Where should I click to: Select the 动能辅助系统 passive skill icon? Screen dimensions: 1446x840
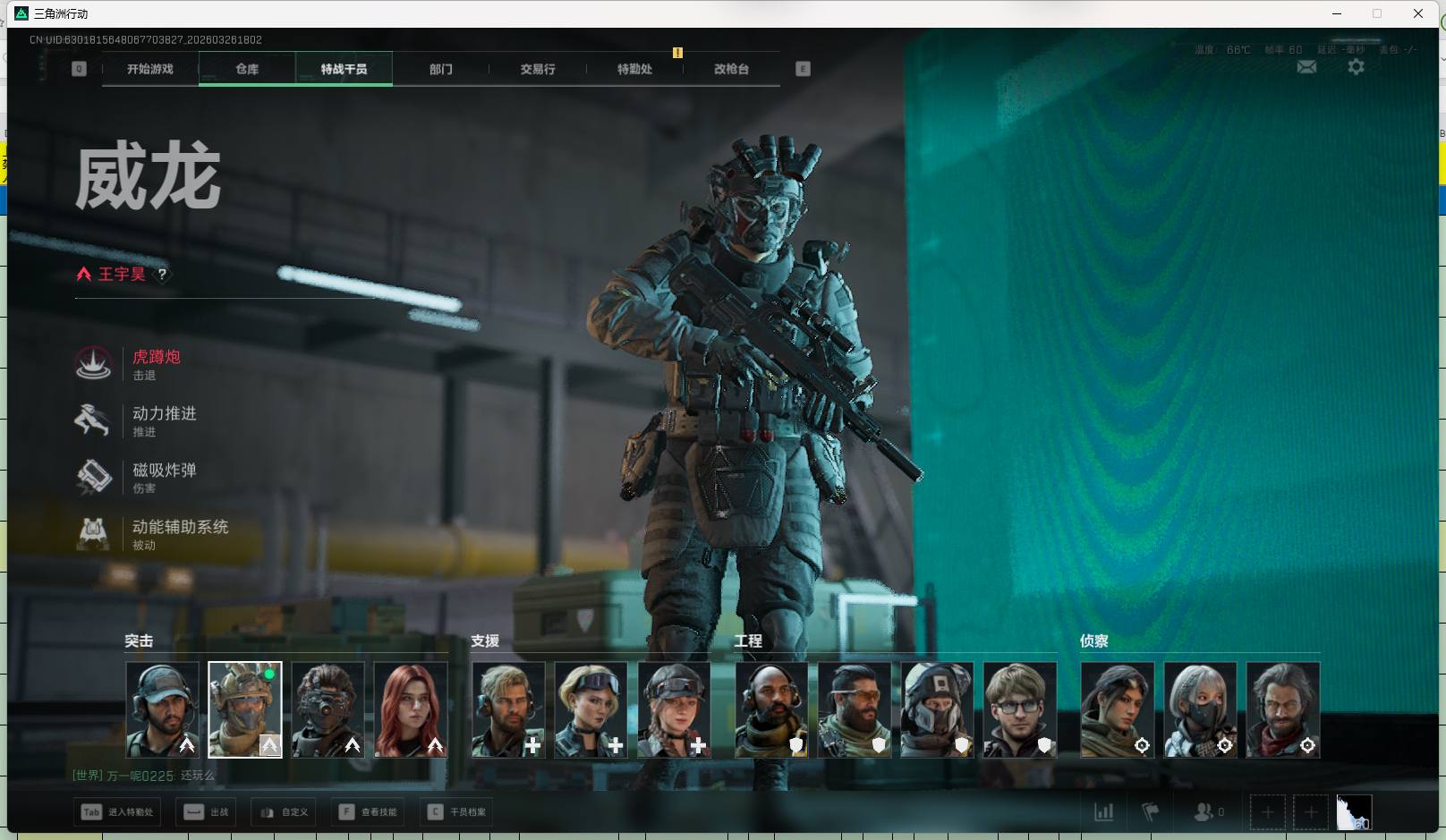pyautogui.click(x=93, y=533)
